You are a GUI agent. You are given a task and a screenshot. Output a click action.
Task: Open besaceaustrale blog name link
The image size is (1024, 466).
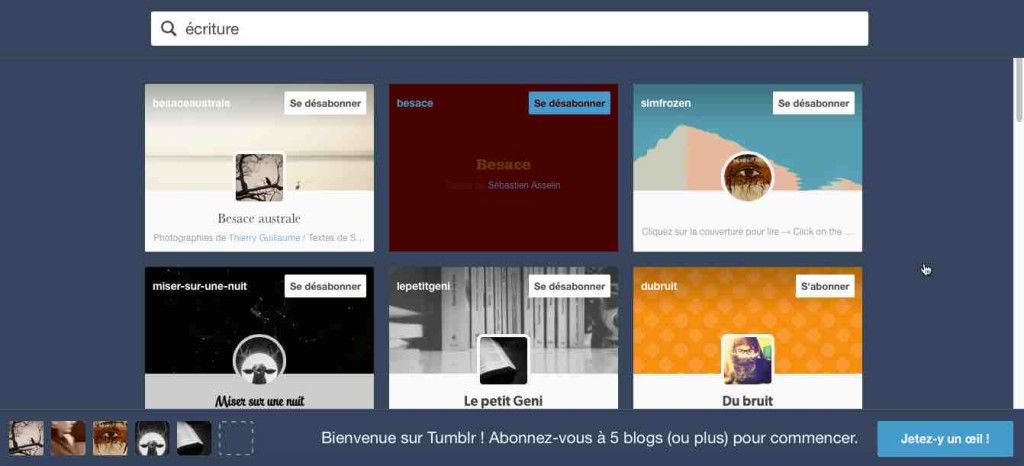tap(191, 103)
